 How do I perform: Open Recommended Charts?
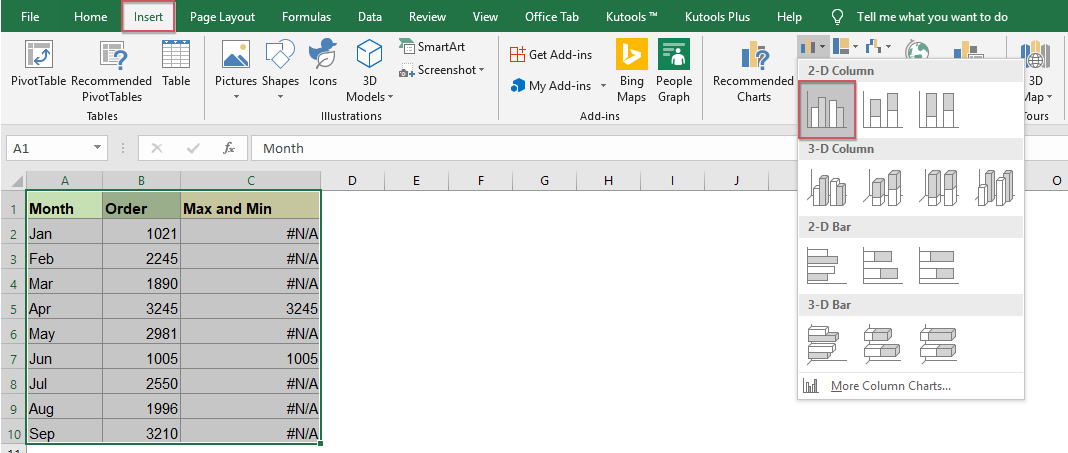point(753,72)
